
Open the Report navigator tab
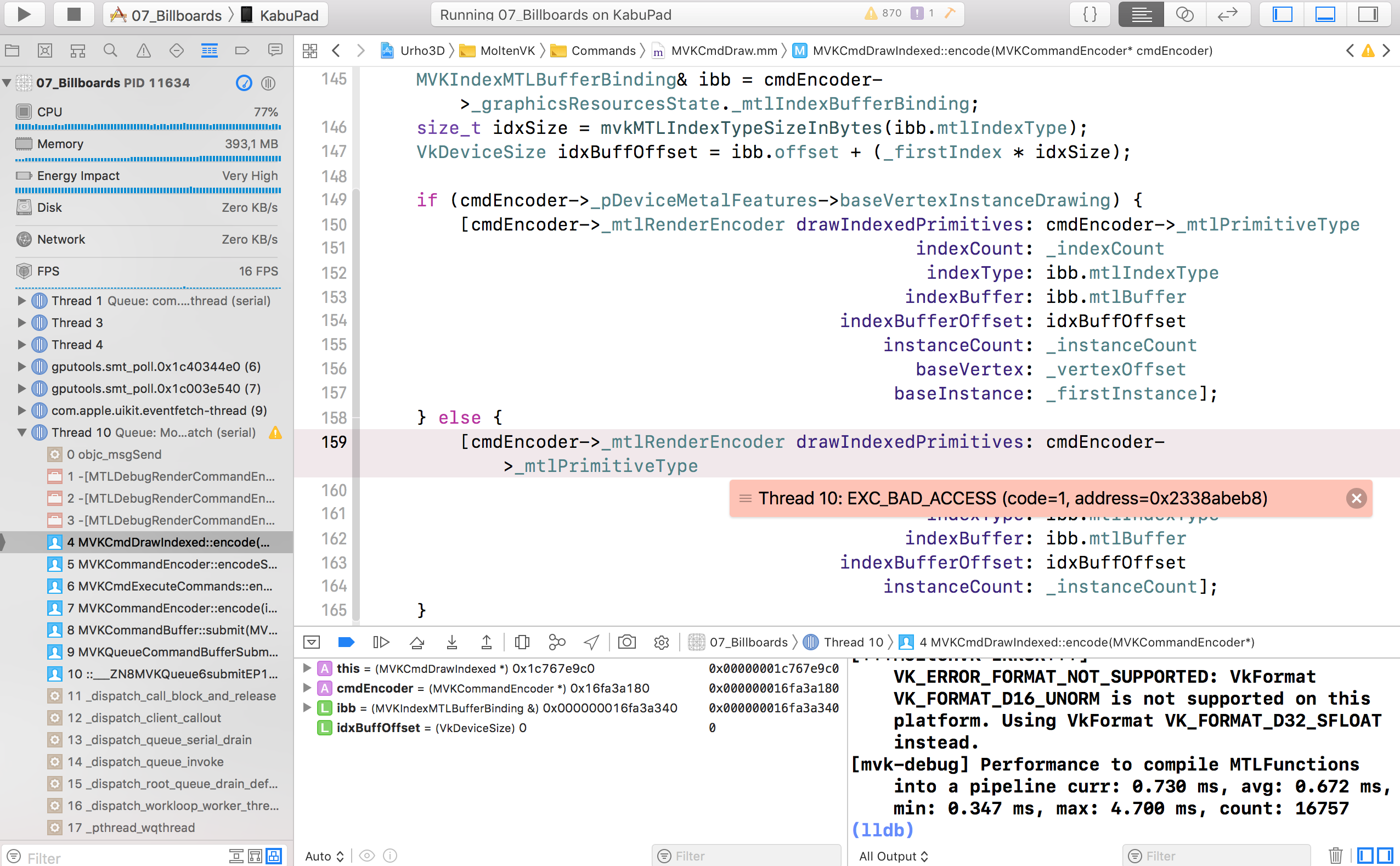(275, 50)
